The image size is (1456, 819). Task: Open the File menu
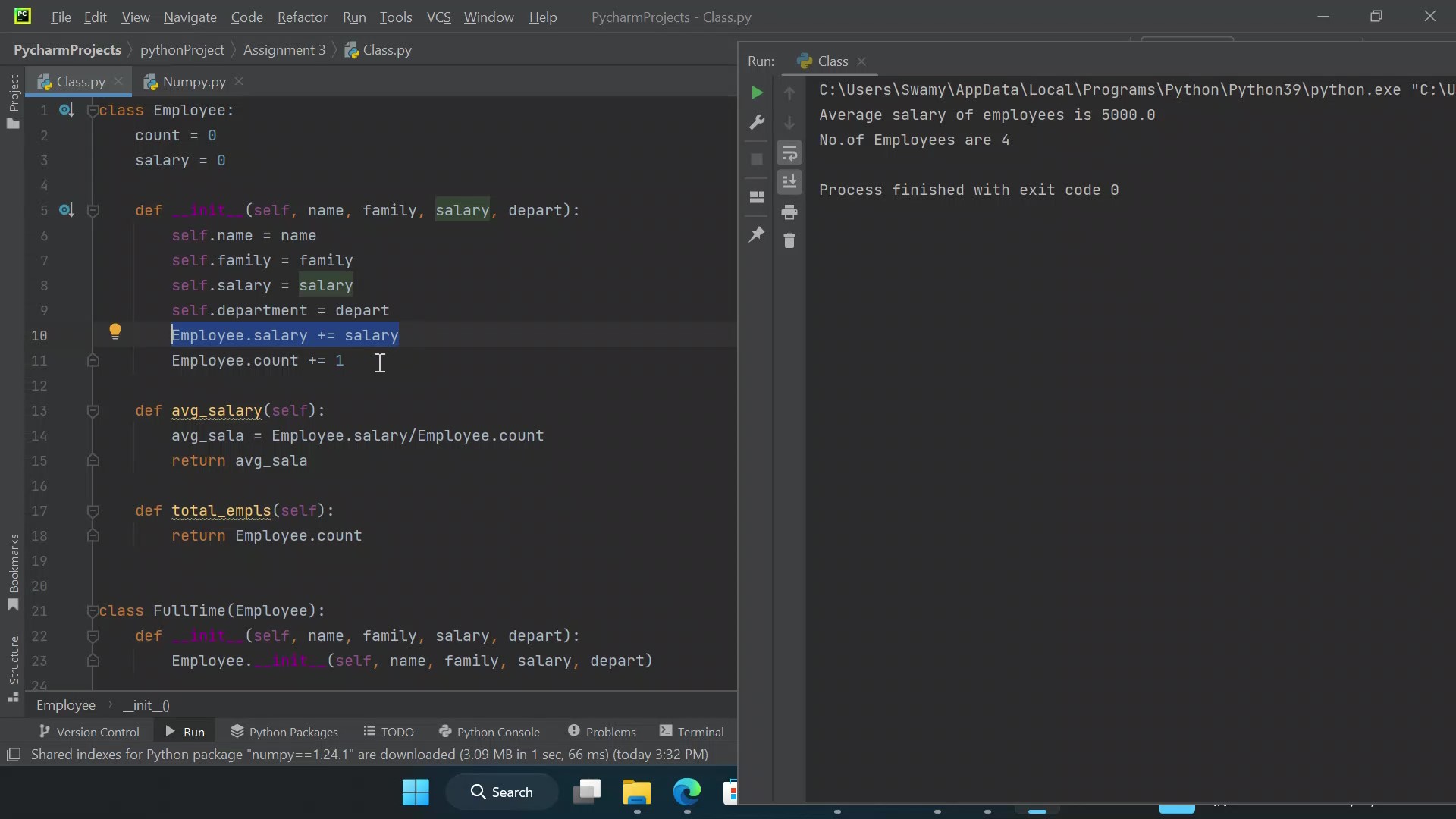[x=61, y=17]
